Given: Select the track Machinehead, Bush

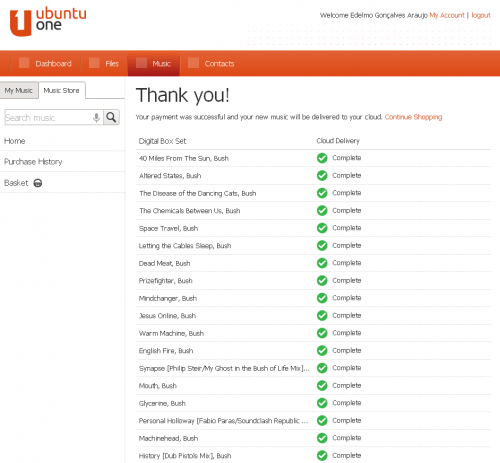Looking at the screenshot, I should coord(168,438).
